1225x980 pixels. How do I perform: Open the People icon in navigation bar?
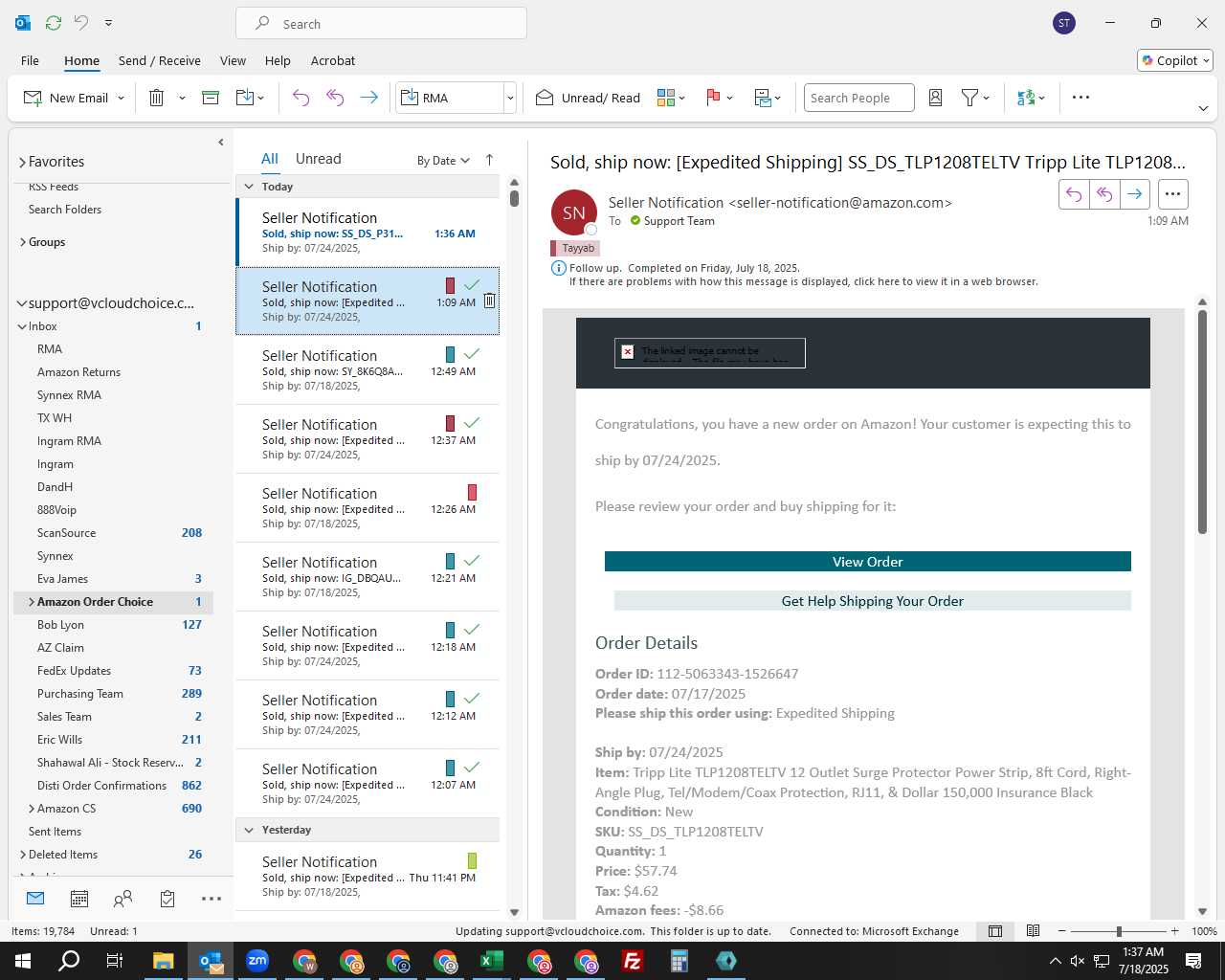point(123,899)
